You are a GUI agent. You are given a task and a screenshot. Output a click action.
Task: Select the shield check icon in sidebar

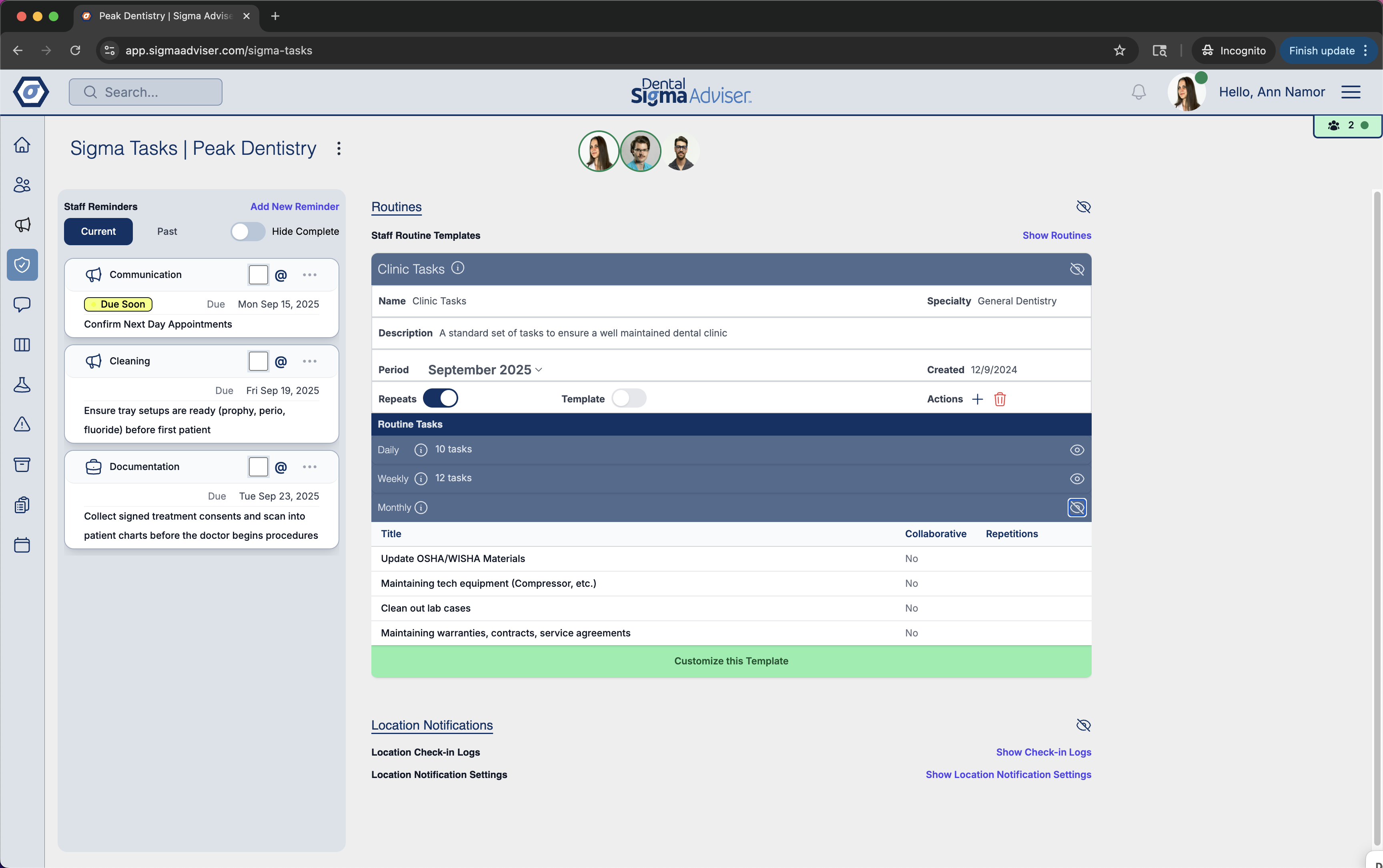[x=22, y=265]
